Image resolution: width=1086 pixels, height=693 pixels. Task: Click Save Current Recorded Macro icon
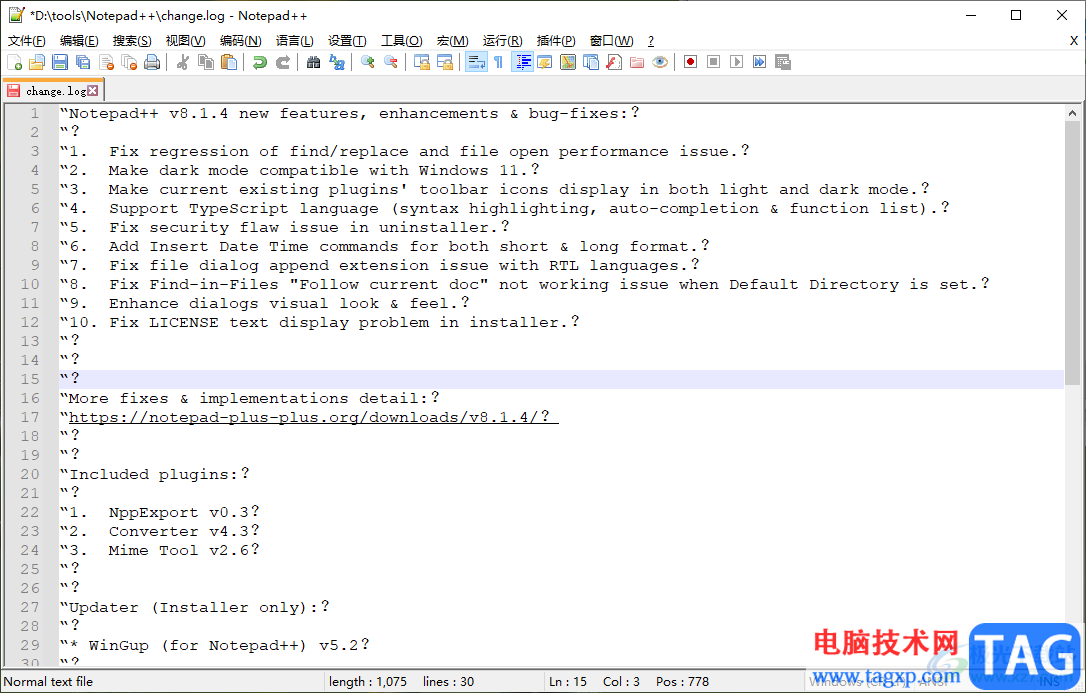tap(783, 62)
